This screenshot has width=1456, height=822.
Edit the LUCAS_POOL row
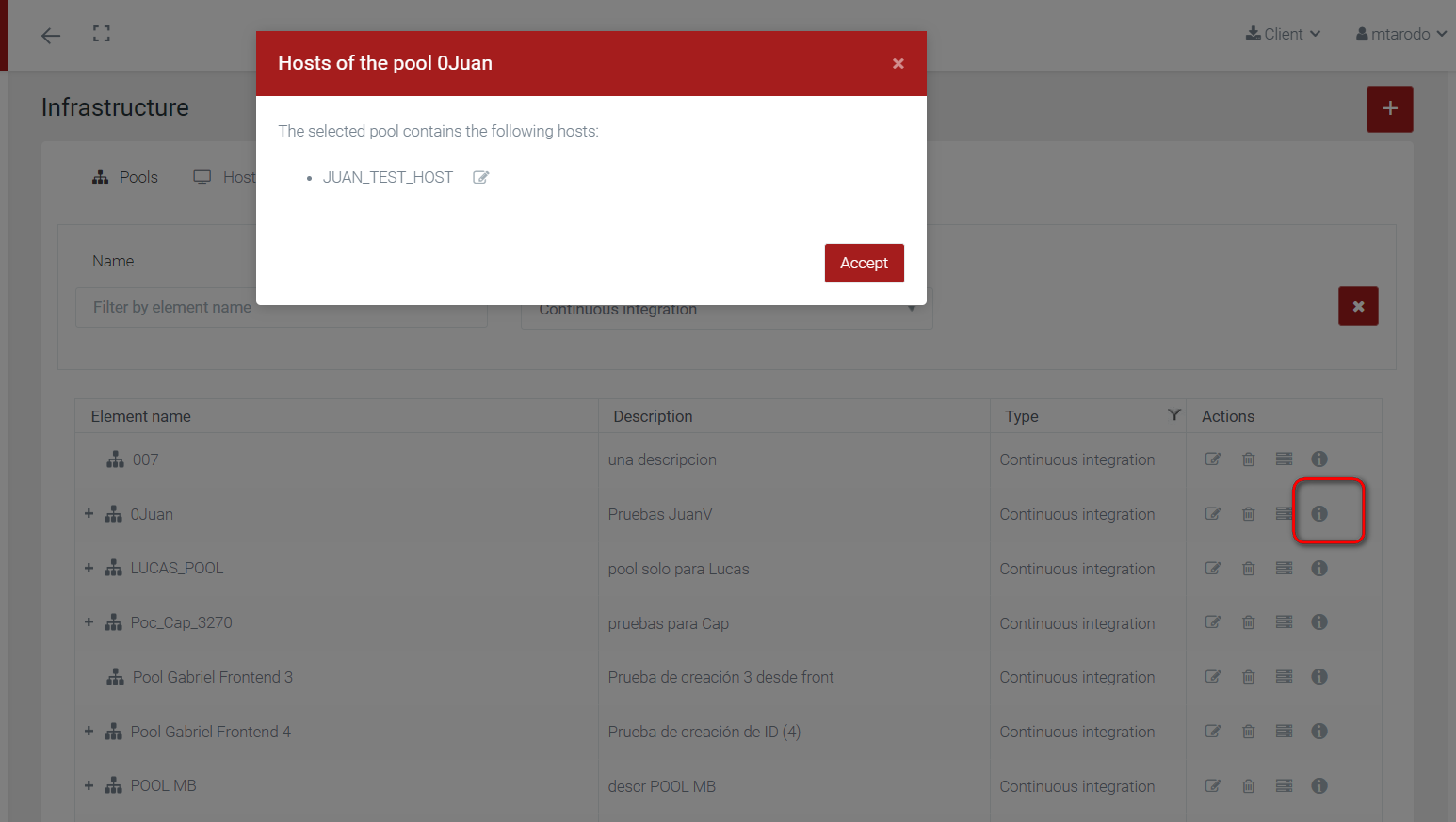pyautogui.click(x=1213, y=568)
